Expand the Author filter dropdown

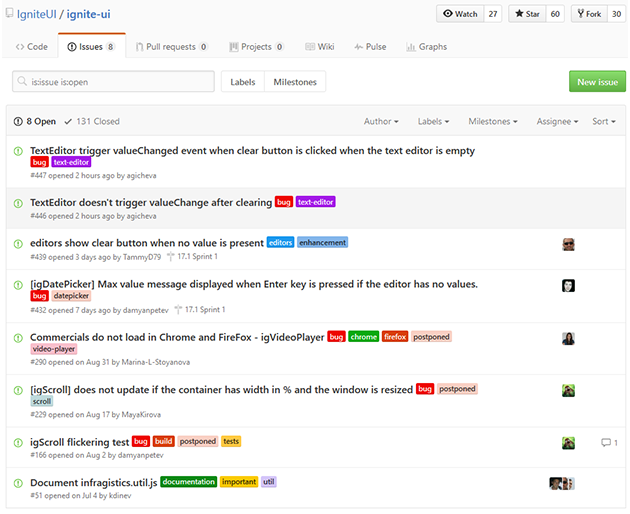coord(380,121)
